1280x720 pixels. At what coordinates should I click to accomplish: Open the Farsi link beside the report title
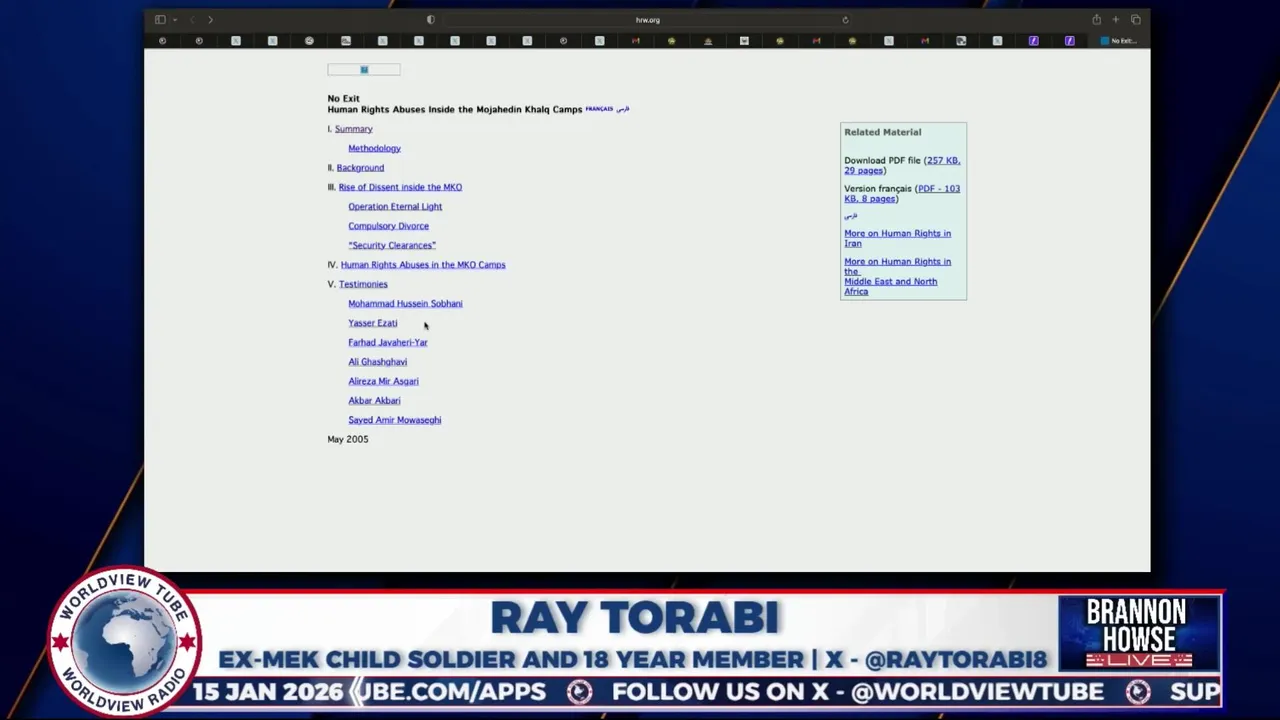[623, 109]
